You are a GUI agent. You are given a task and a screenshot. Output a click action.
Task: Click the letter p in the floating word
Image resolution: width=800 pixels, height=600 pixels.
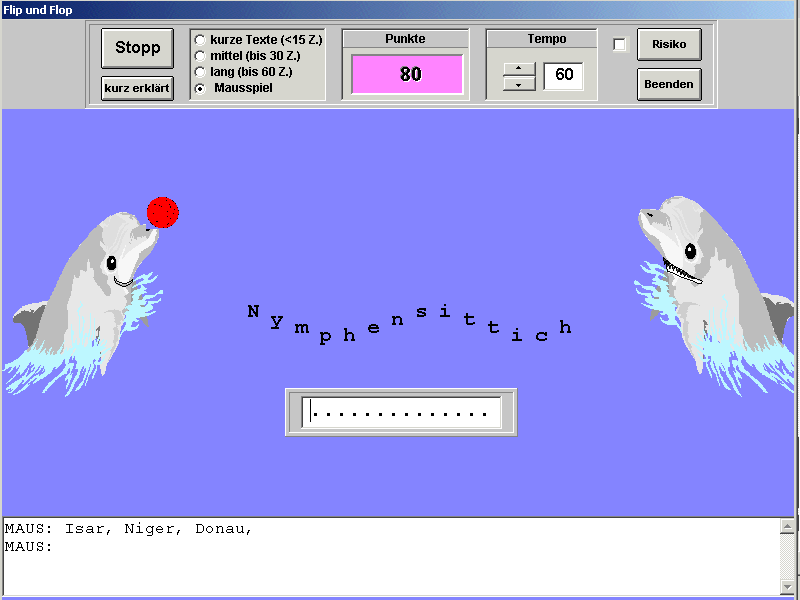(324, 337)
